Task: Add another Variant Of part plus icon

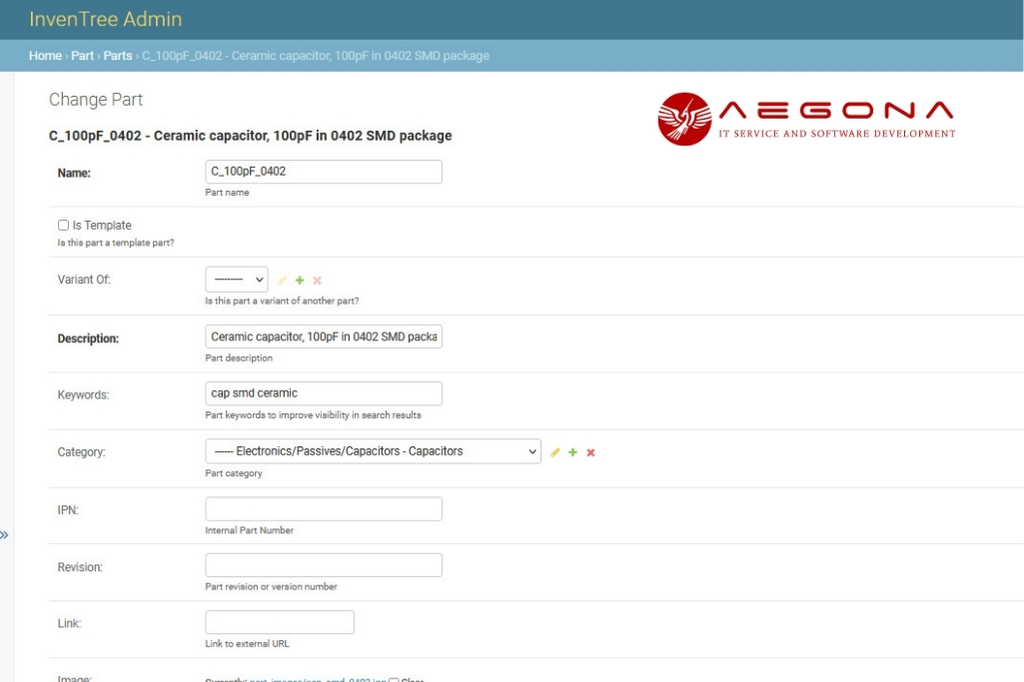Action: 300,280
